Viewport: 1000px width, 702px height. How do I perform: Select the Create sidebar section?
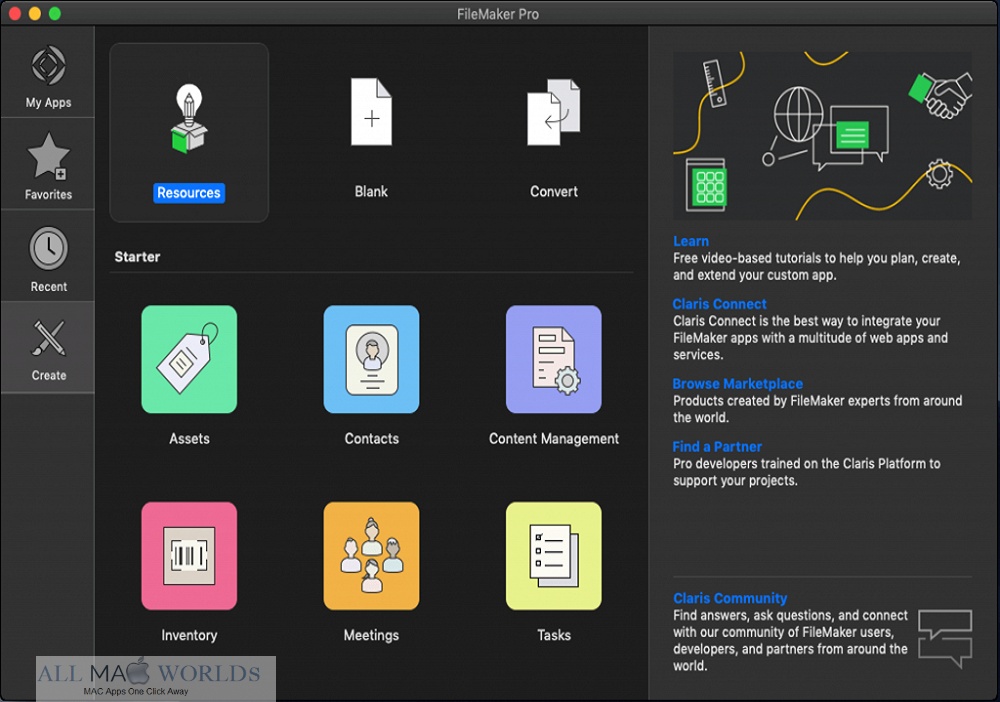(x=48, y=347)
